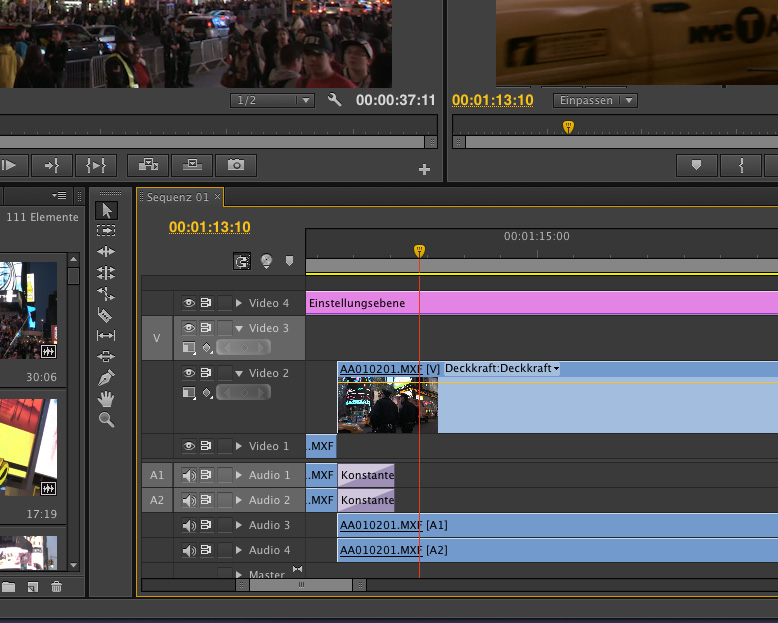Select the Pen tool
Viewport: 778px width, 623px height.
tap(107, 378)
